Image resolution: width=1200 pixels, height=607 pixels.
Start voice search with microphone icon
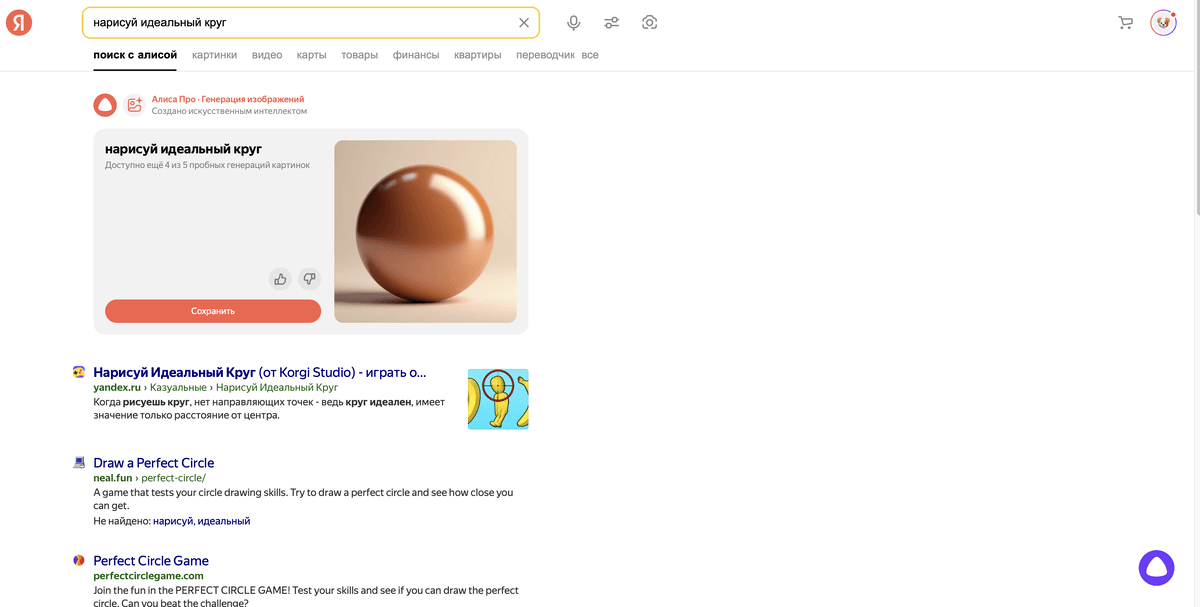click(574, 22)
